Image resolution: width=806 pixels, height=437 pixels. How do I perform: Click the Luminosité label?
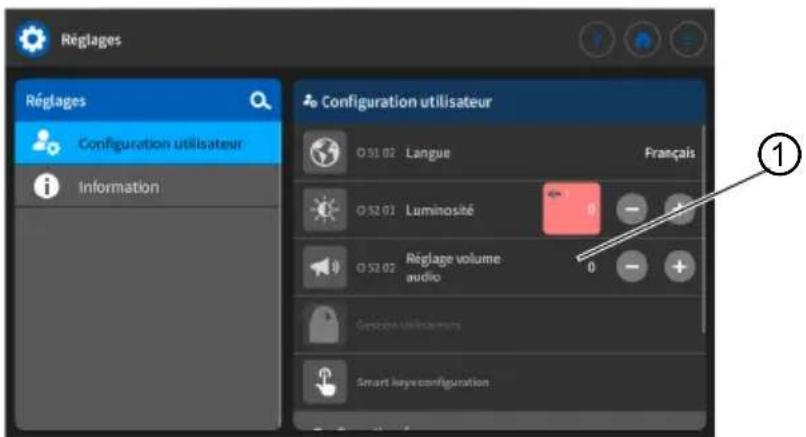coord(439,210)
